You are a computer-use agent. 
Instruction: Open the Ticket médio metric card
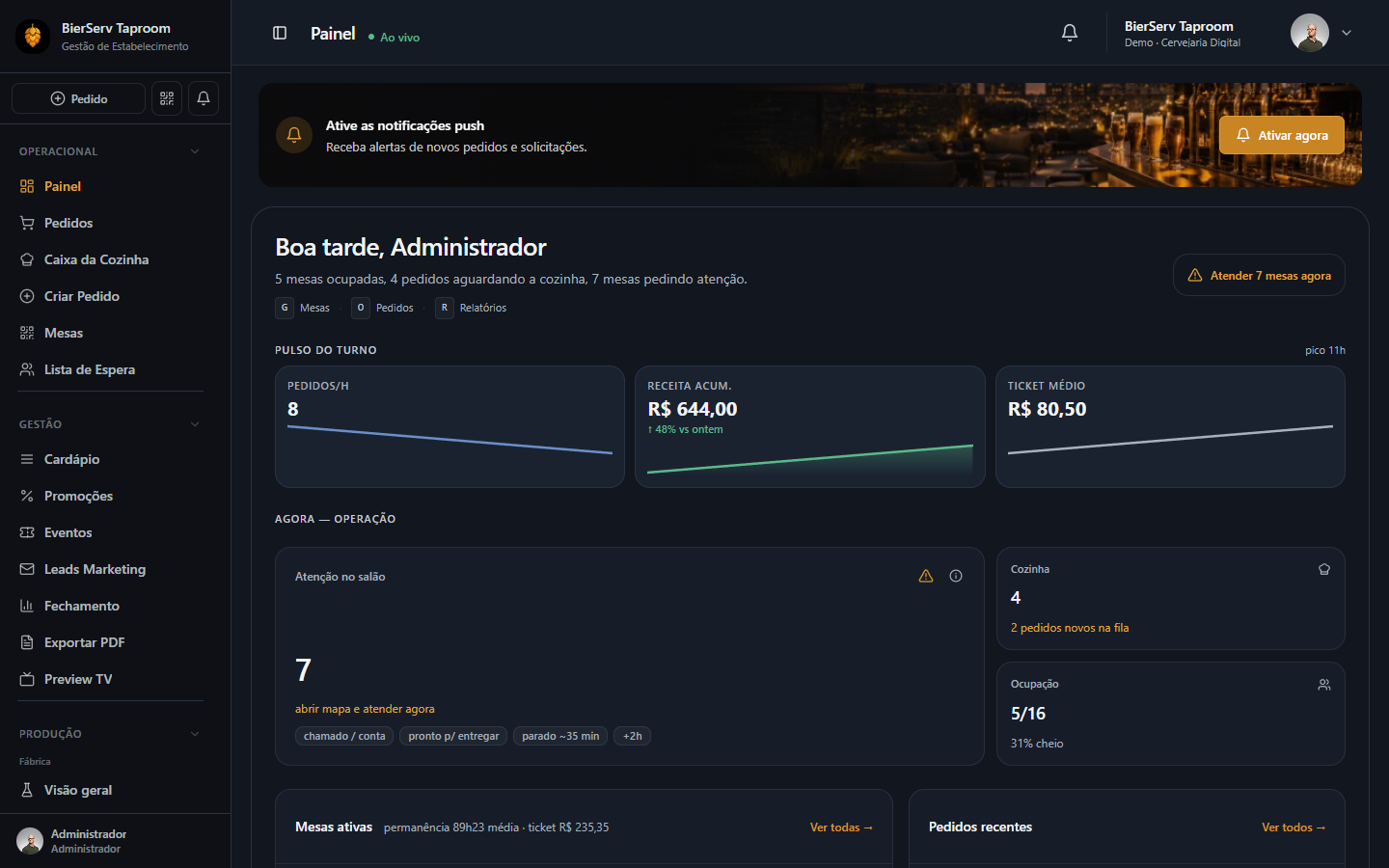click(1170, 426)
